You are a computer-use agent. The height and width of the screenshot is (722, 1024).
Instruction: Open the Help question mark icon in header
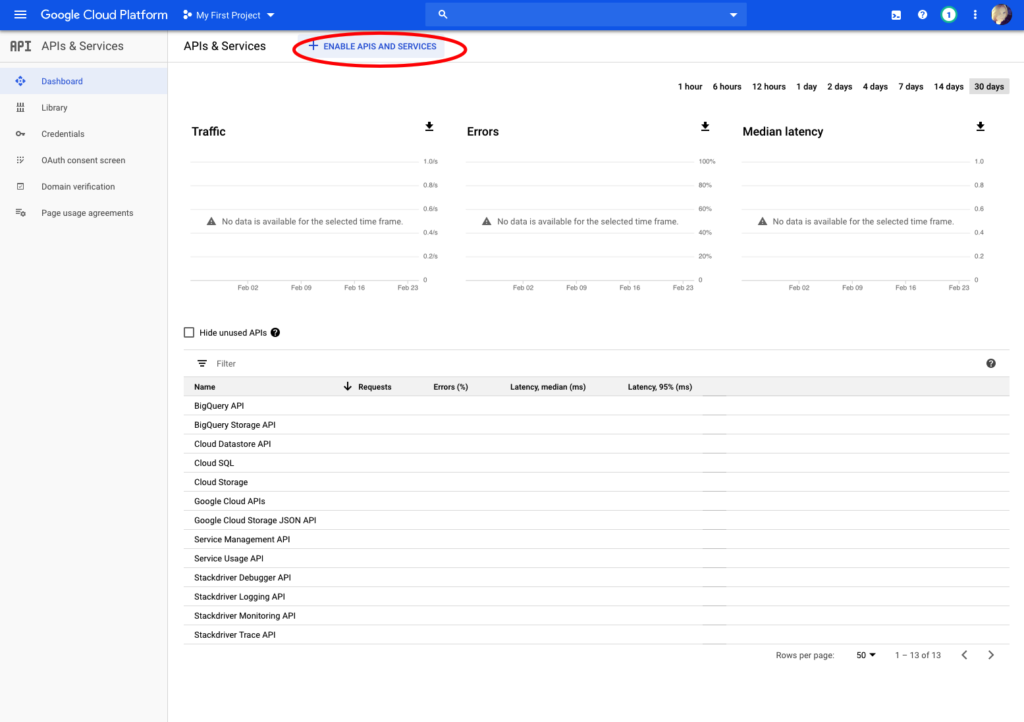922,14
